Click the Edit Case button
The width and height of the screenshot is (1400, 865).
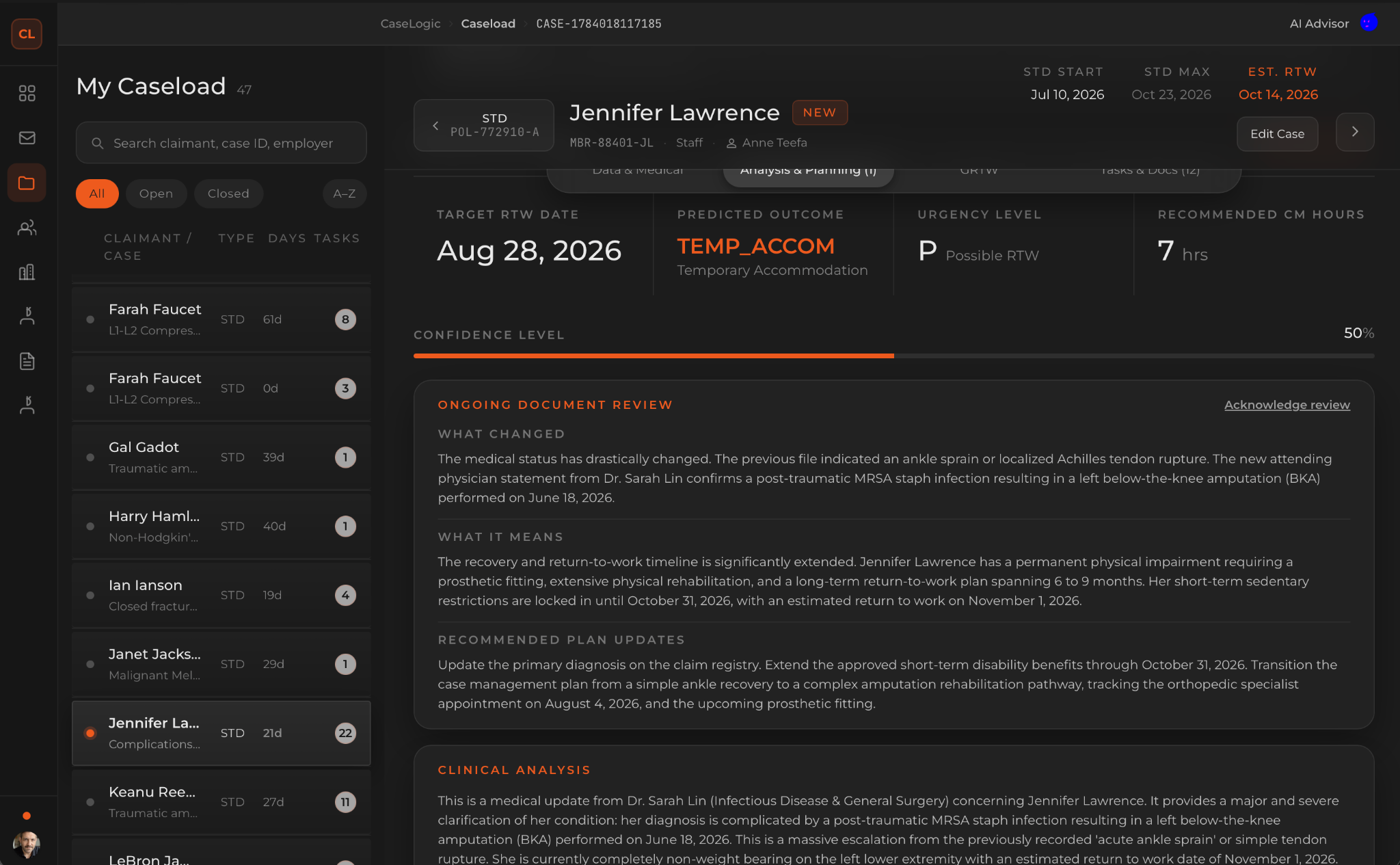1277,134
